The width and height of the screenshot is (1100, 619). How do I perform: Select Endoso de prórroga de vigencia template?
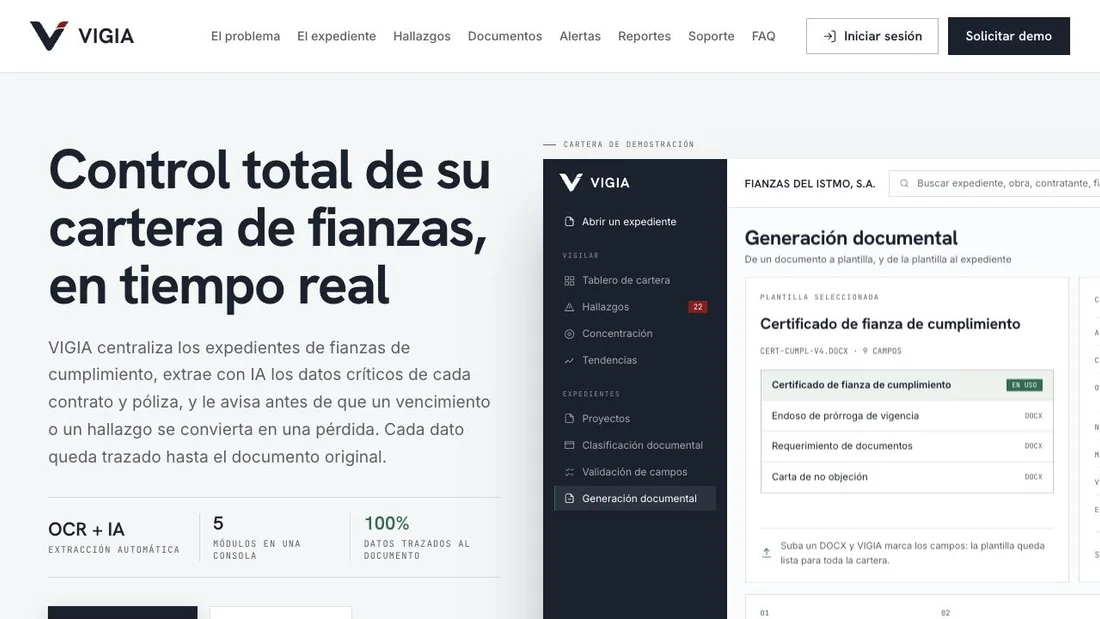point(907,415)
